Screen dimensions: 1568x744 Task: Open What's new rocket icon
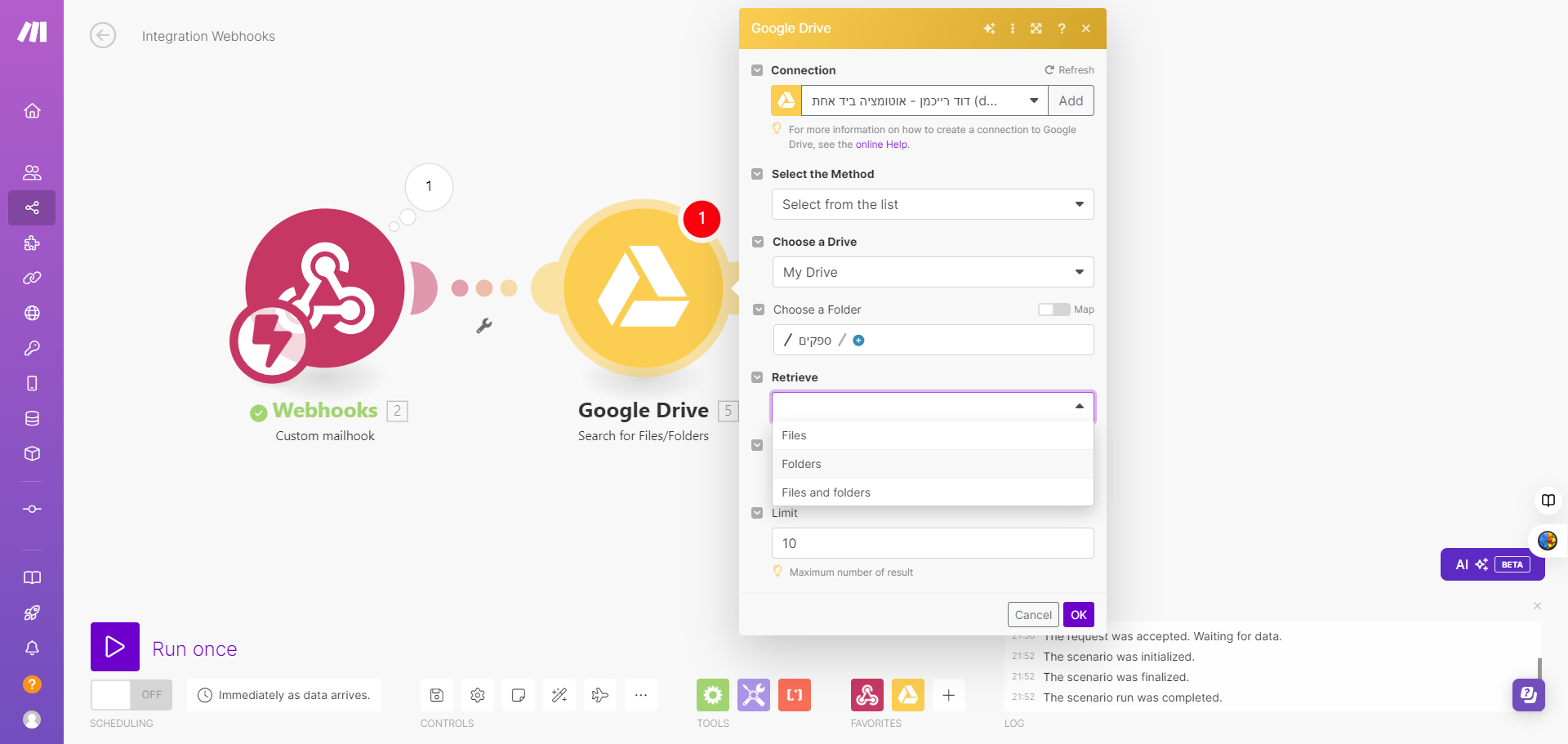(x=32, y=613)
